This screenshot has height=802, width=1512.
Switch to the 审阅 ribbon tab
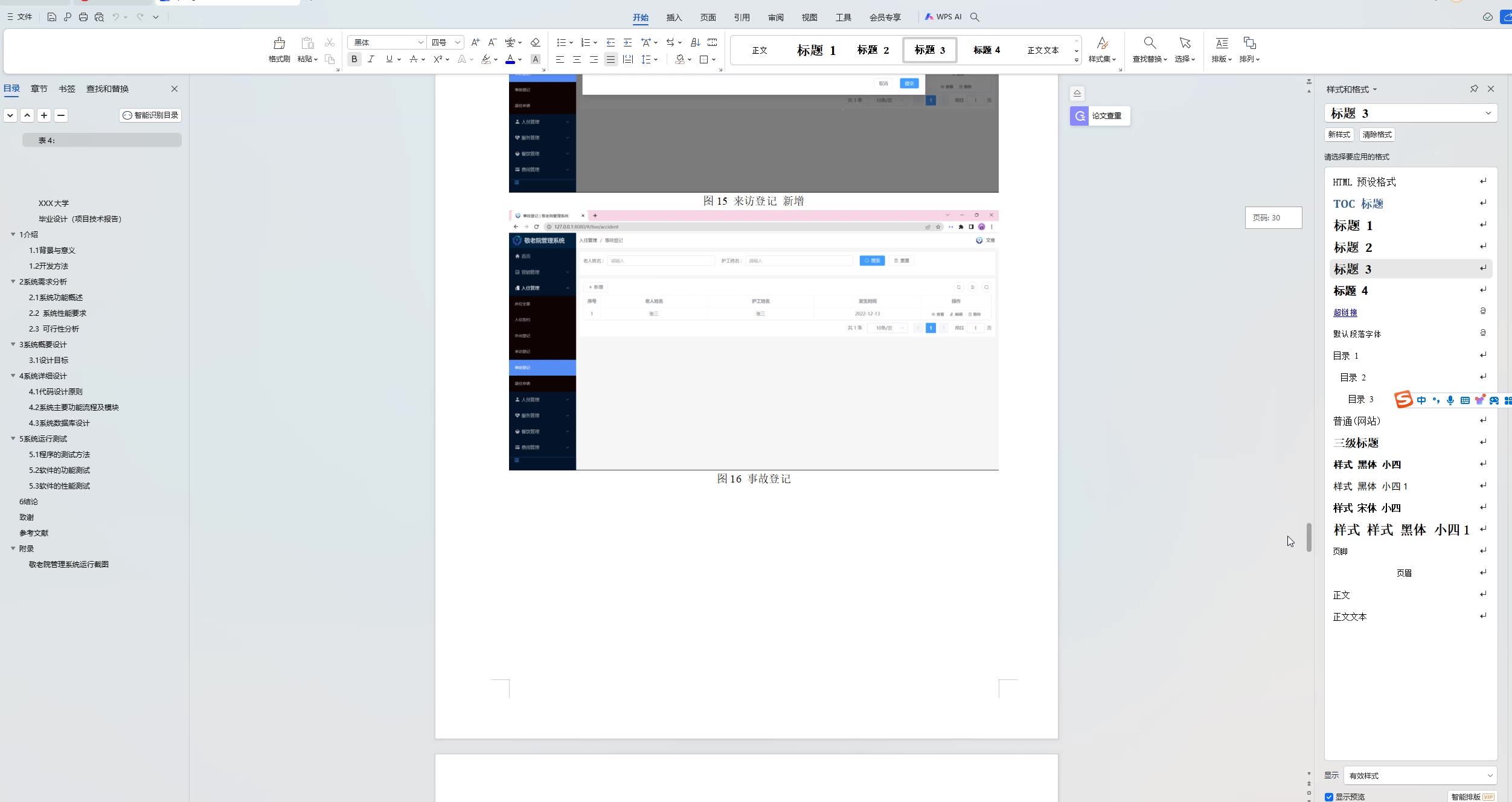coord(775,18)
